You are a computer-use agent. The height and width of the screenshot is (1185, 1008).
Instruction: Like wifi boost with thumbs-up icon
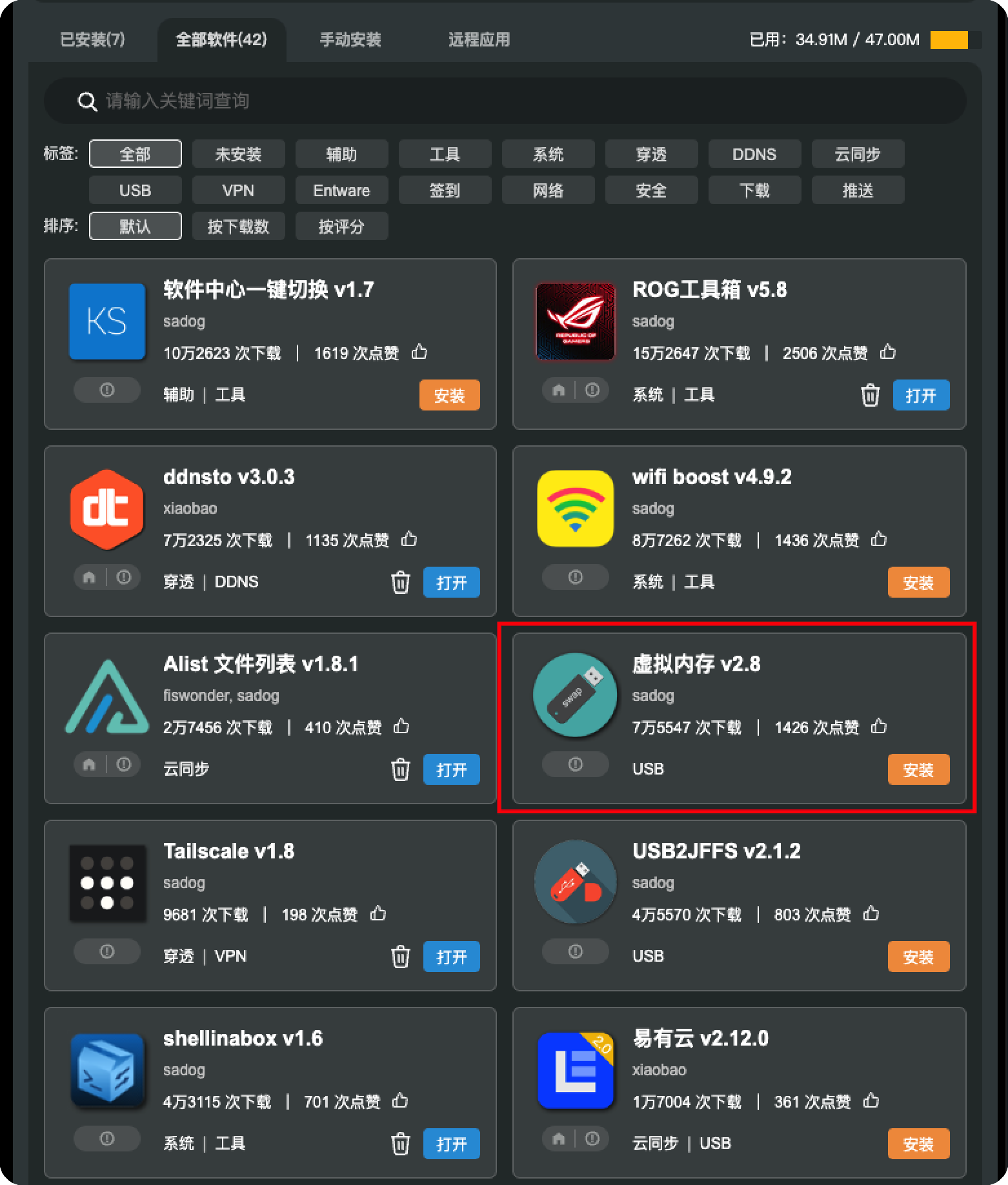click(879, 539)
